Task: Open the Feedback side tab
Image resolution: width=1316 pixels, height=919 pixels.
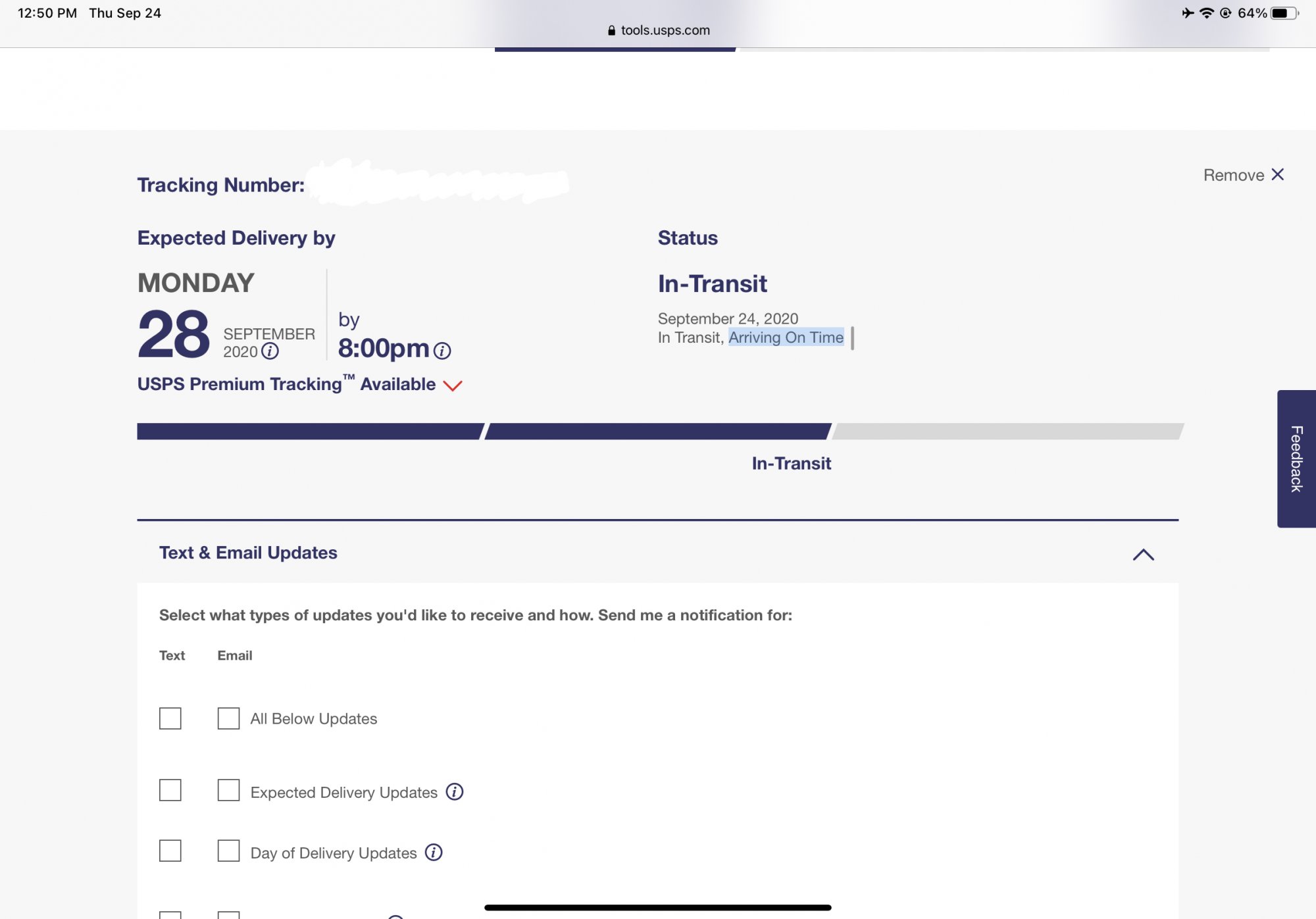Action: 1297,459
